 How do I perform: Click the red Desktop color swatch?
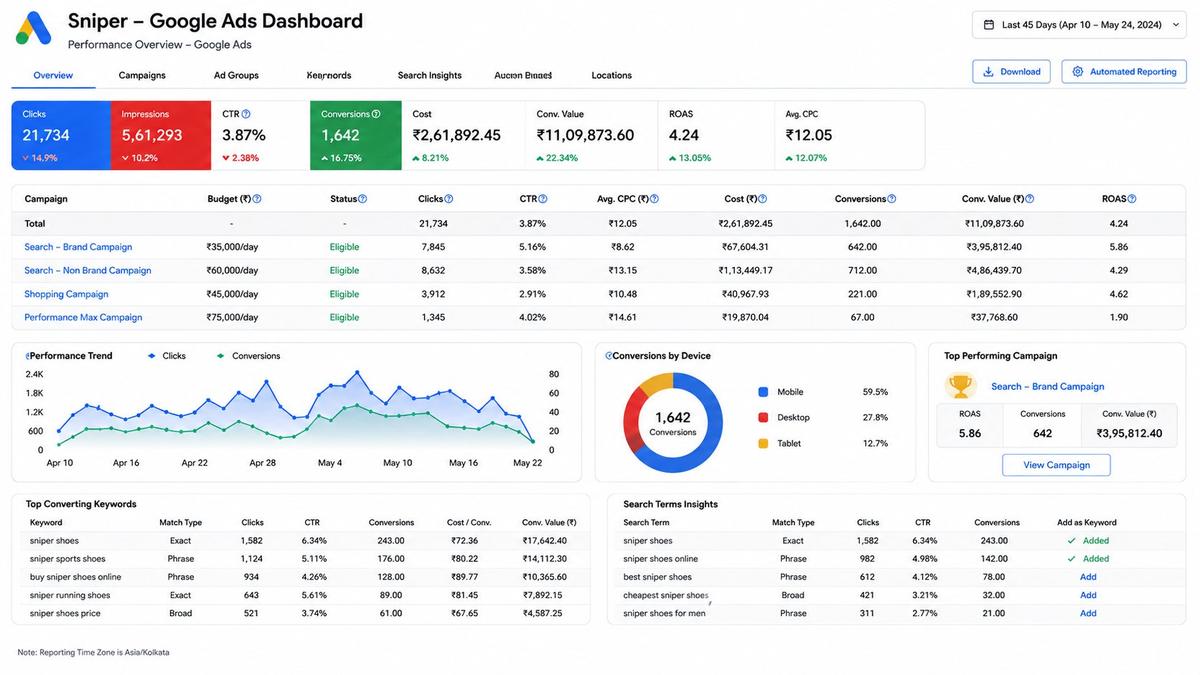tap(763, 417)
